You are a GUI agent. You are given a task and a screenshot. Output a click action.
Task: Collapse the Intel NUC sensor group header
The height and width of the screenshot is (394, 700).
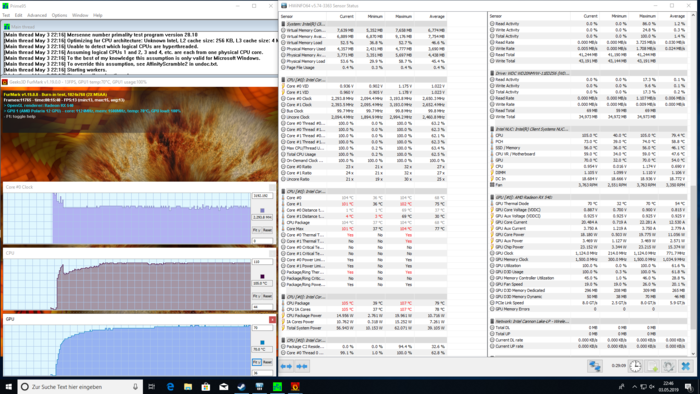[x=588, y=129]
